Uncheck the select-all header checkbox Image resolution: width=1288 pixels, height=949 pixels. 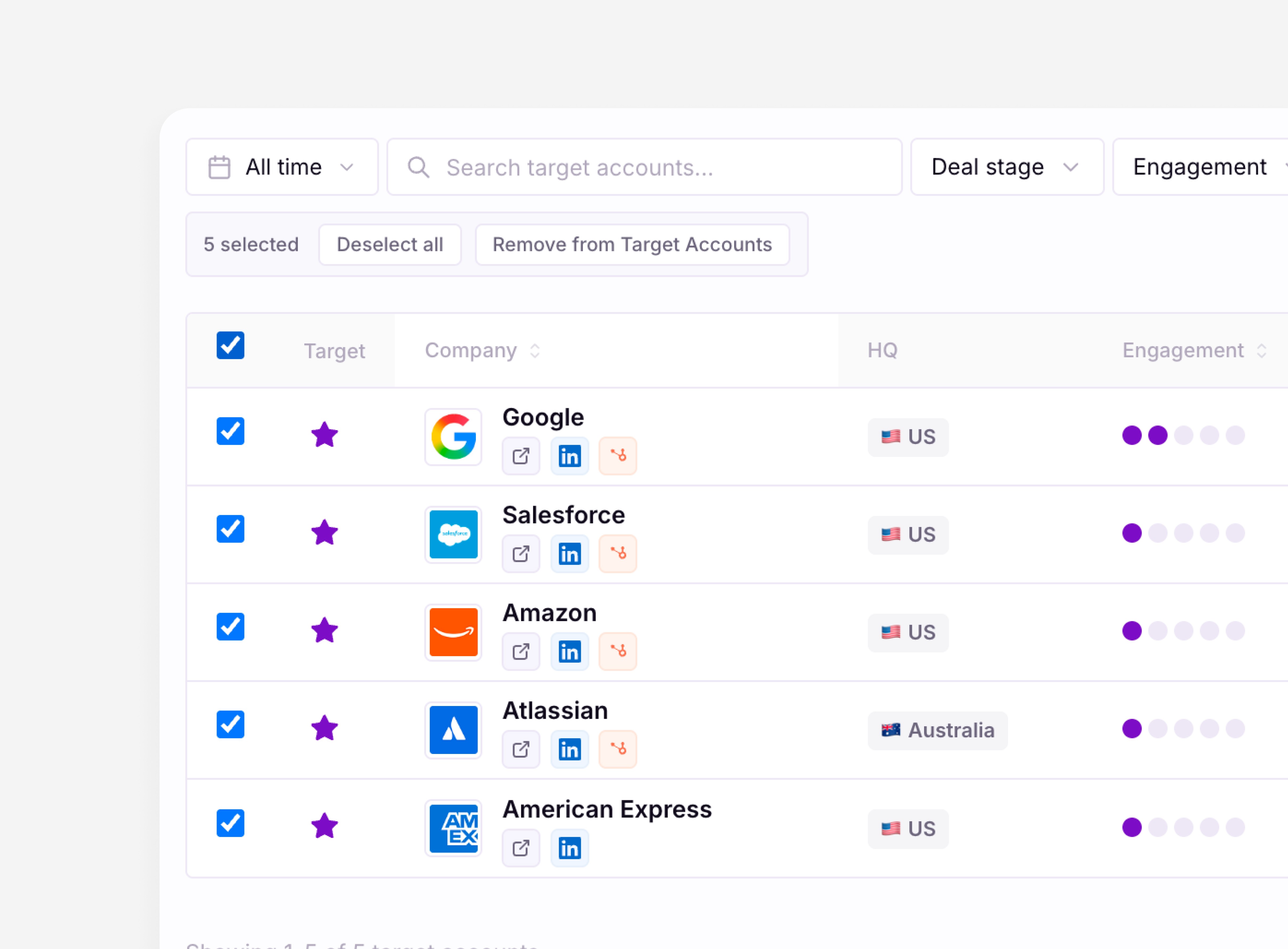click(x=230, y=345)
